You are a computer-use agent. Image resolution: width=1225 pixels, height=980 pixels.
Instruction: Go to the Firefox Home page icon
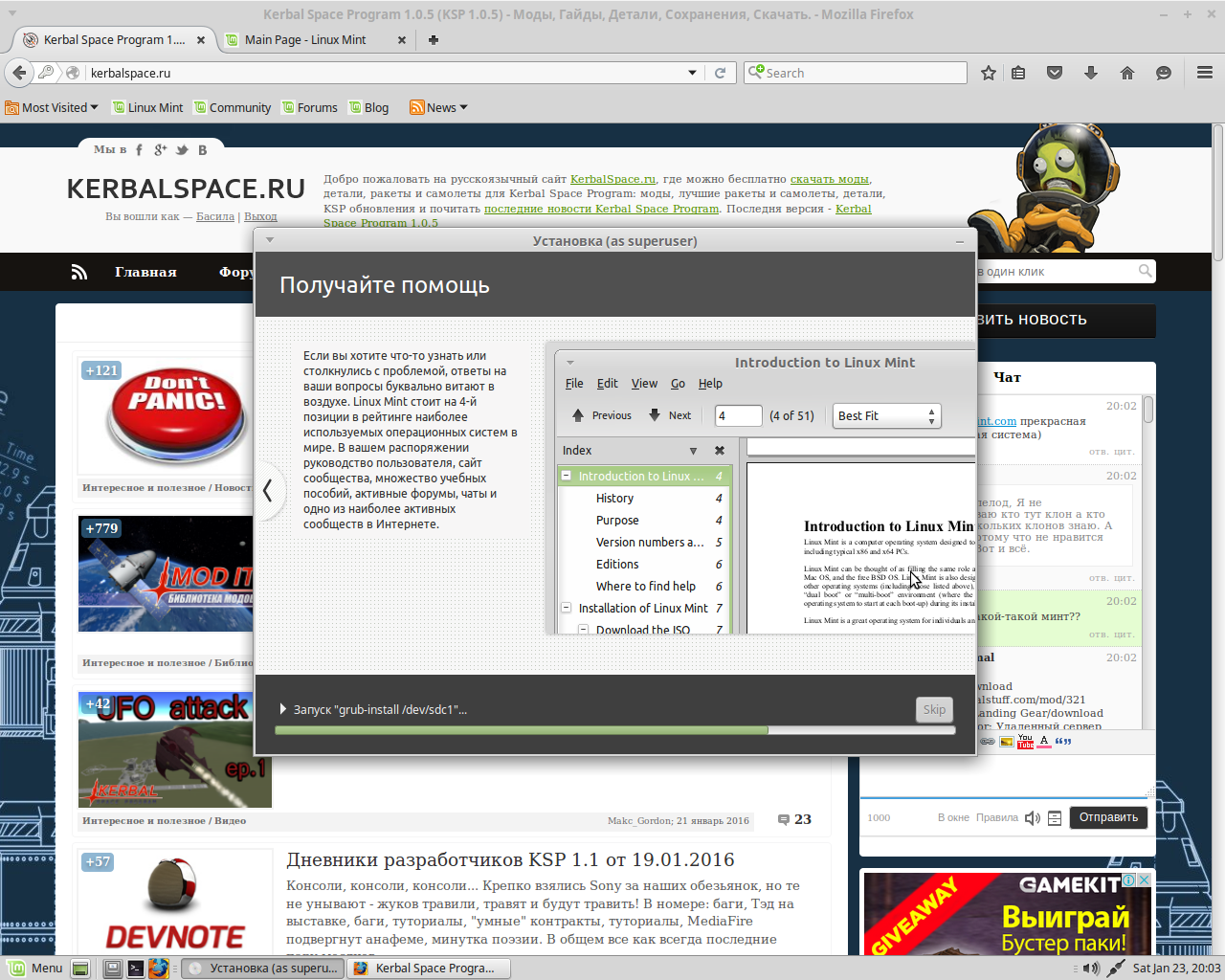tap(1127, 73)
